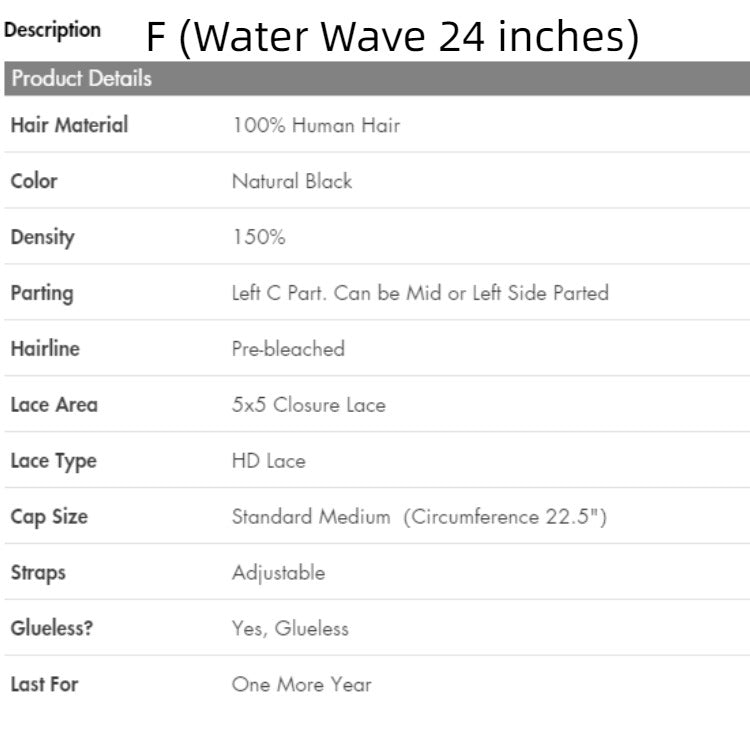Click the Lace Type label
The image size is (750, 750).
[x=53, y=461]
